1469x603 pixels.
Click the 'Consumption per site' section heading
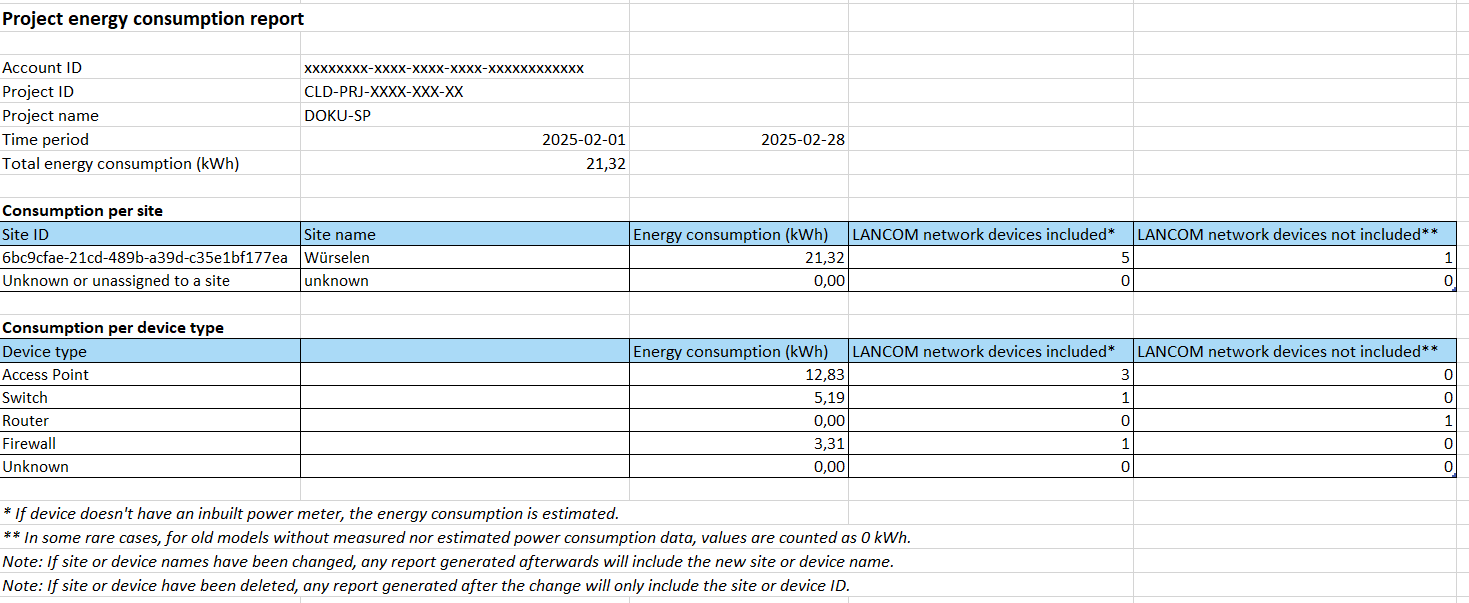coord(82,211)
